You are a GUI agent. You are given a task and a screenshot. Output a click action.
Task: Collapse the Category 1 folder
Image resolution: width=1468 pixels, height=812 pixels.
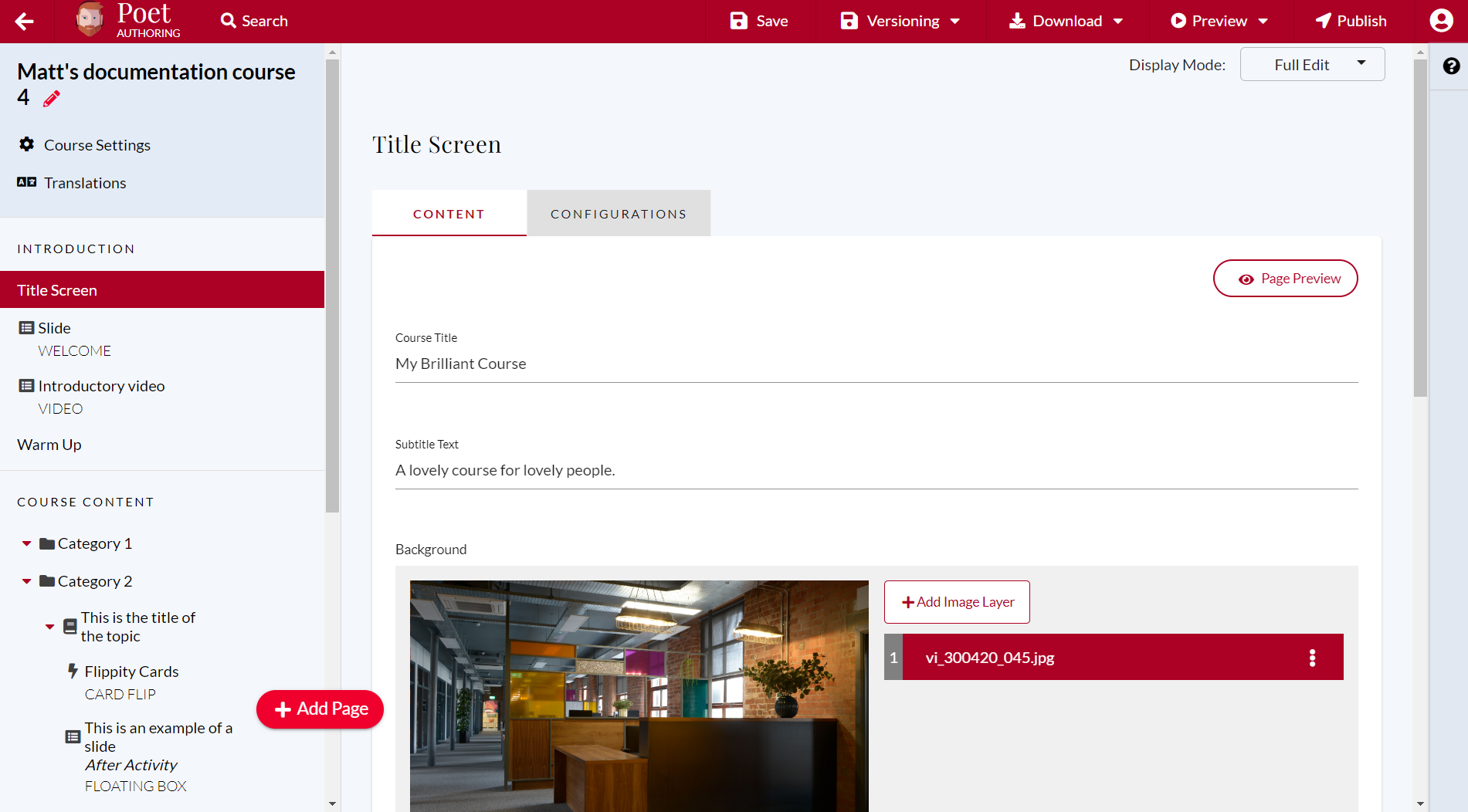(x=27, y=543)
